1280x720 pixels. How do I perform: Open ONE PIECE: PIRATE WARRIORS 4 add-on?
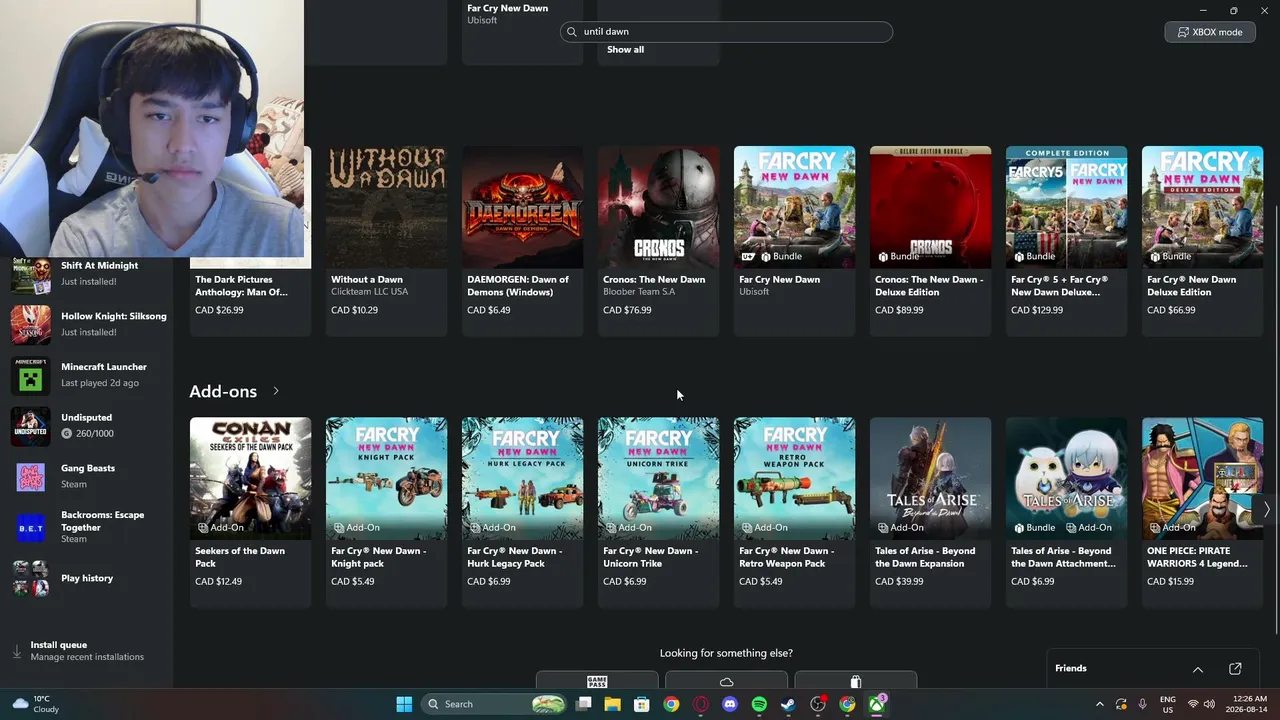click(x=1202, y=512)
